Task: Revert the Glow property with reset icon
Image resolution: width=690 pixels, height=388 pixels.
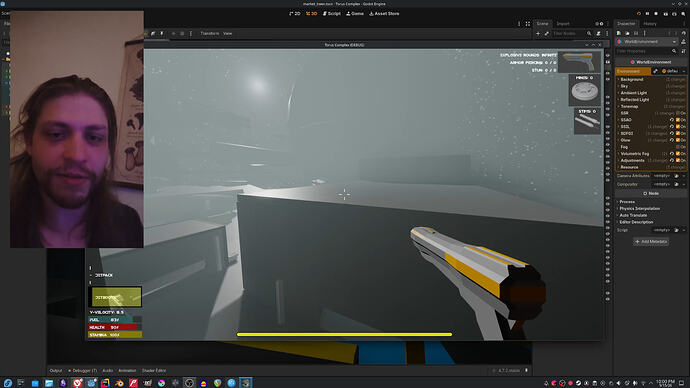Action: tap(672, 140)
